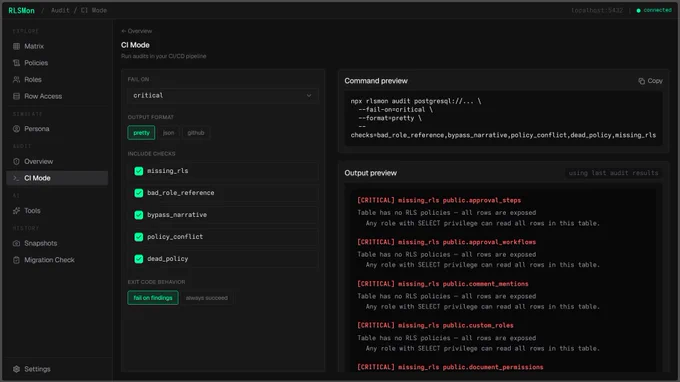This screenshot has height=382, width=680.
Task: Open Tools in the sidebar
Action: (x=57, y=211)
